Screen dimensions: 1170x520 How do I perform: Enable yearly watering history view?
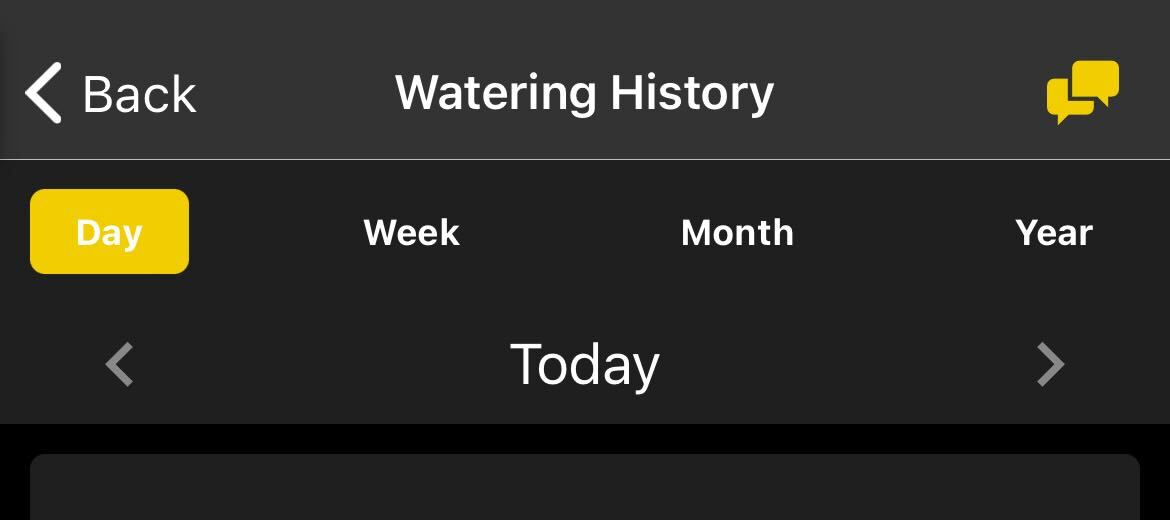click(1054, 232)
